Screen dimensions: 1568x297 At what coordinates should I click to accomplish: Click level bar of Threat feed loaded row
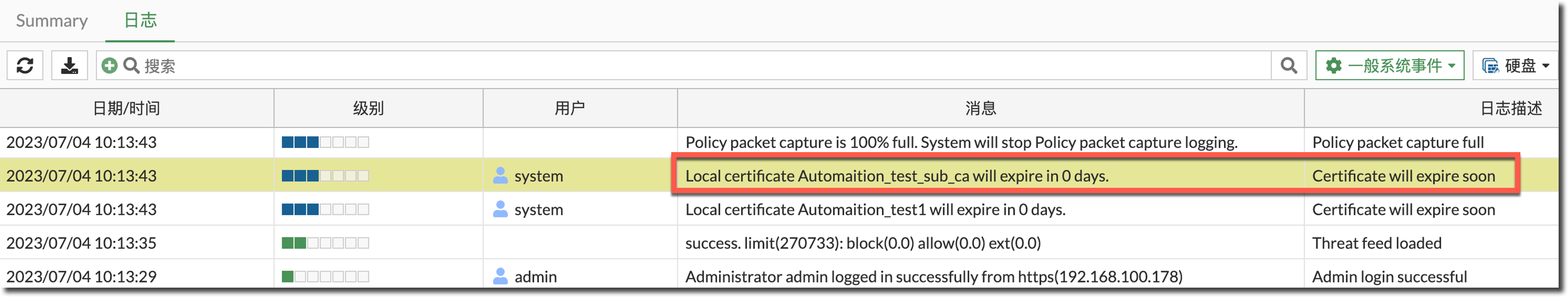[325, 243]
